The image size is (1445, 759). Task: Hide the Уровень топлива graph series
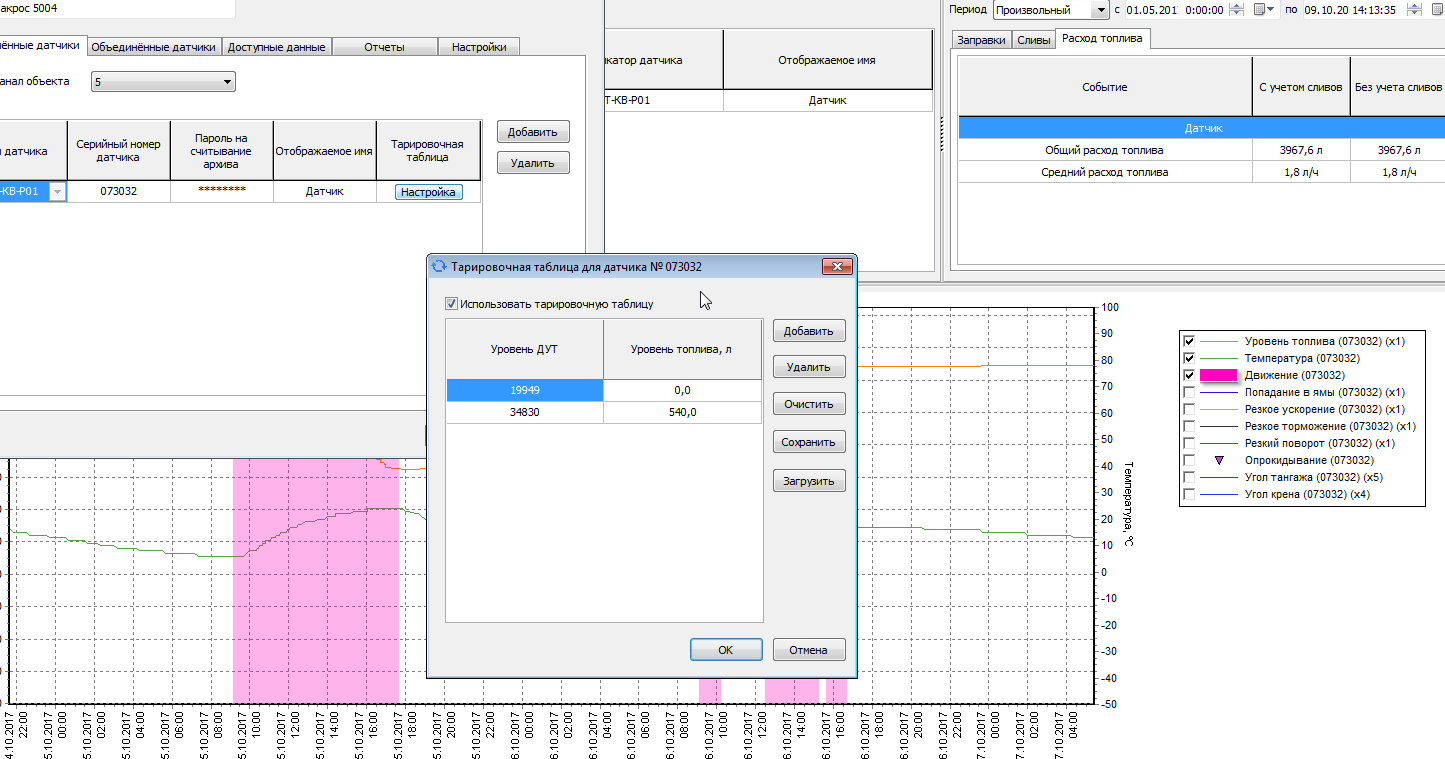(x=1189, y=341)
